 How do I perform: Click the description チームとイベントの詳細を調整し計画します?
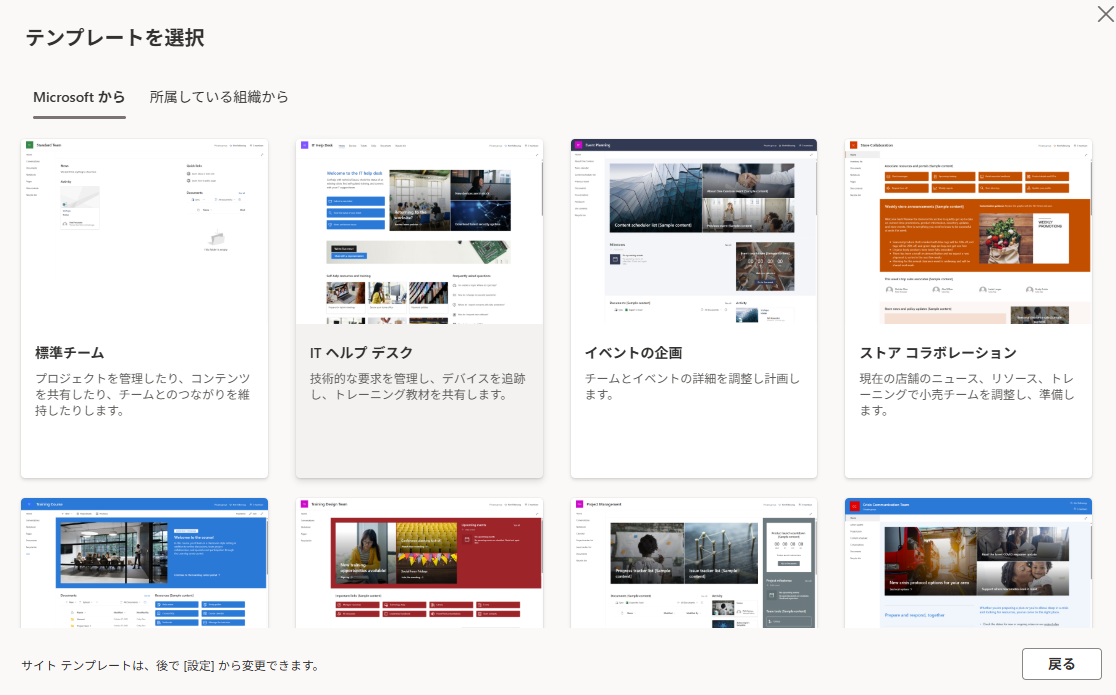tap(693, 386)
